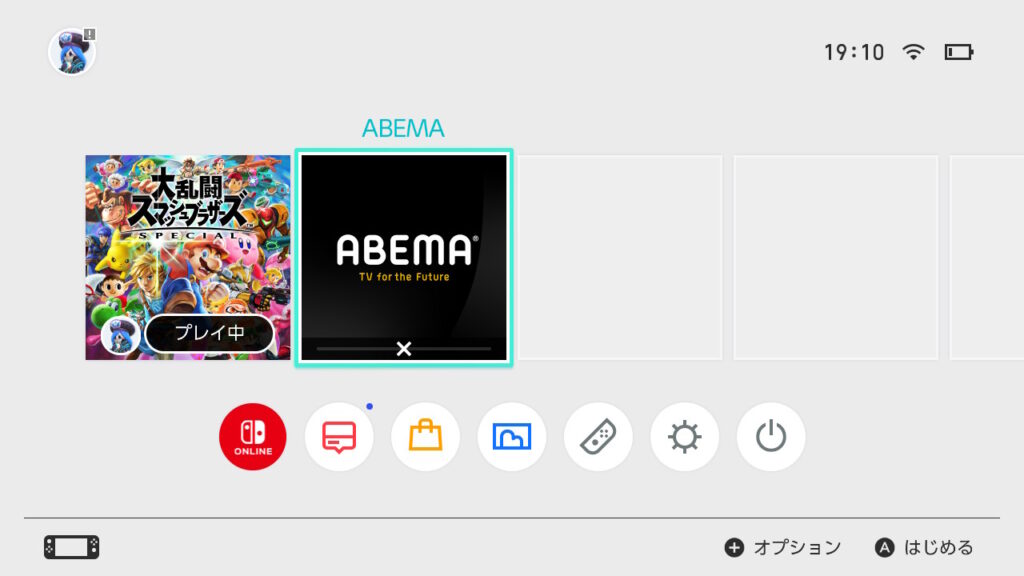Click the はじめる button
The height and width of the screenshot is (576, 1024).
[924, 547]
